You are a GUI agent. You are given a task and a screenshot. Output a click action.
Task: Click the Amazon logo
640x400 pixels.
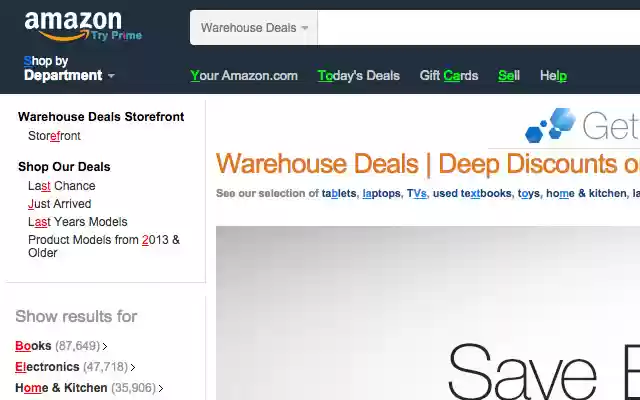click(73, 25)
